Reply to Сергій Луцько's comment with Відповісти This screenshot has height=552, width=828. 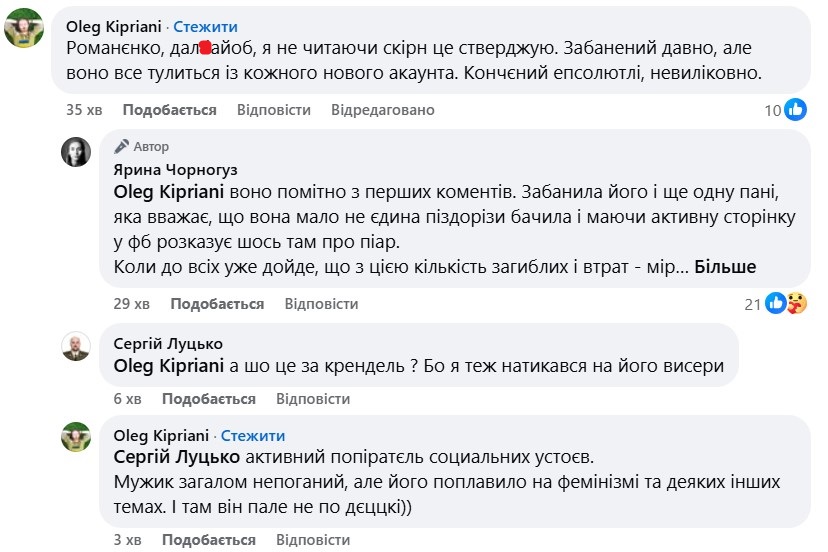[x=313, y=399]
